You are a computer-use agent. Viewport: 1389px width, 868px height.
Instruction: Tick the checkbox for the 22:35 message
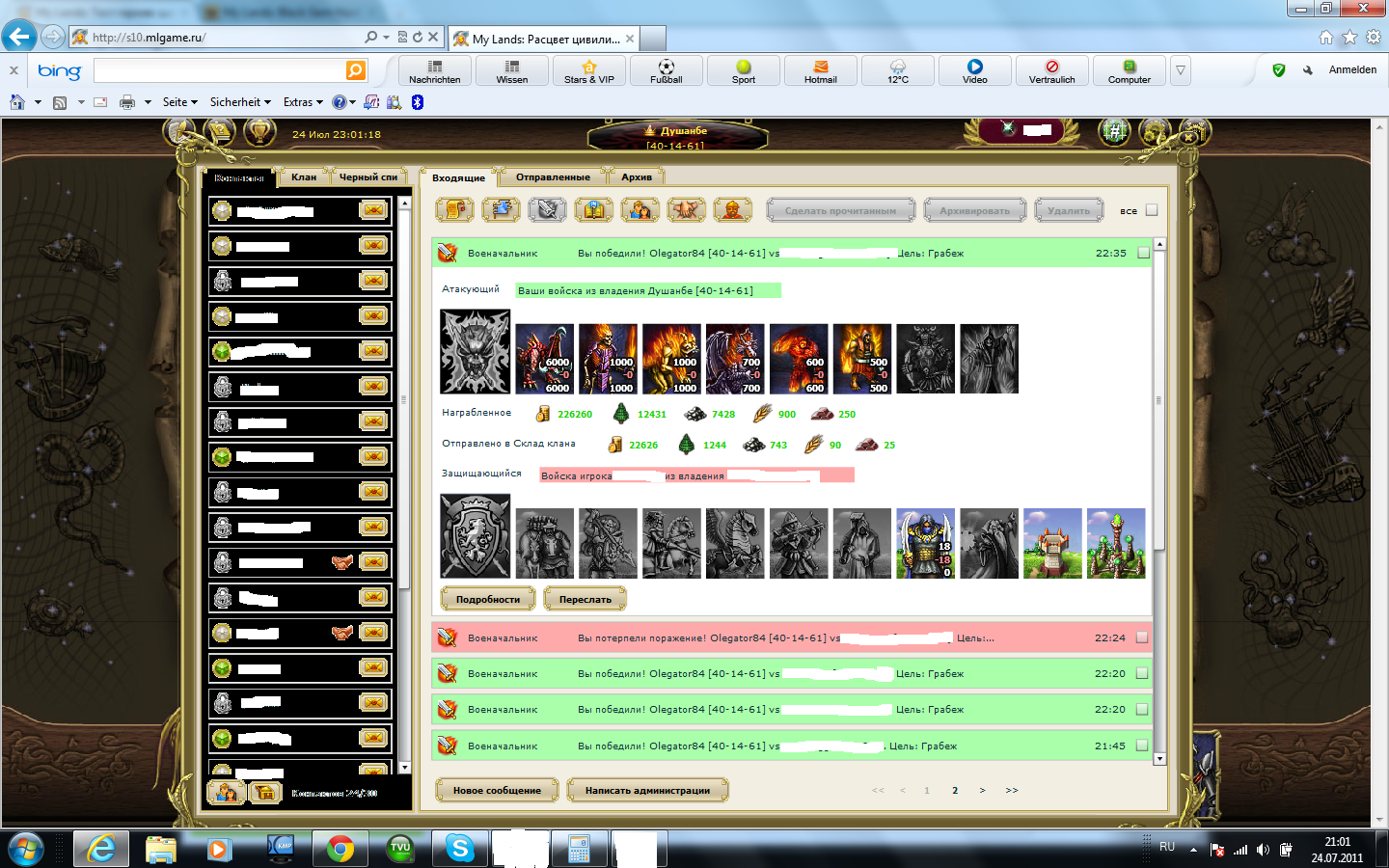(x=1143, y=253)
